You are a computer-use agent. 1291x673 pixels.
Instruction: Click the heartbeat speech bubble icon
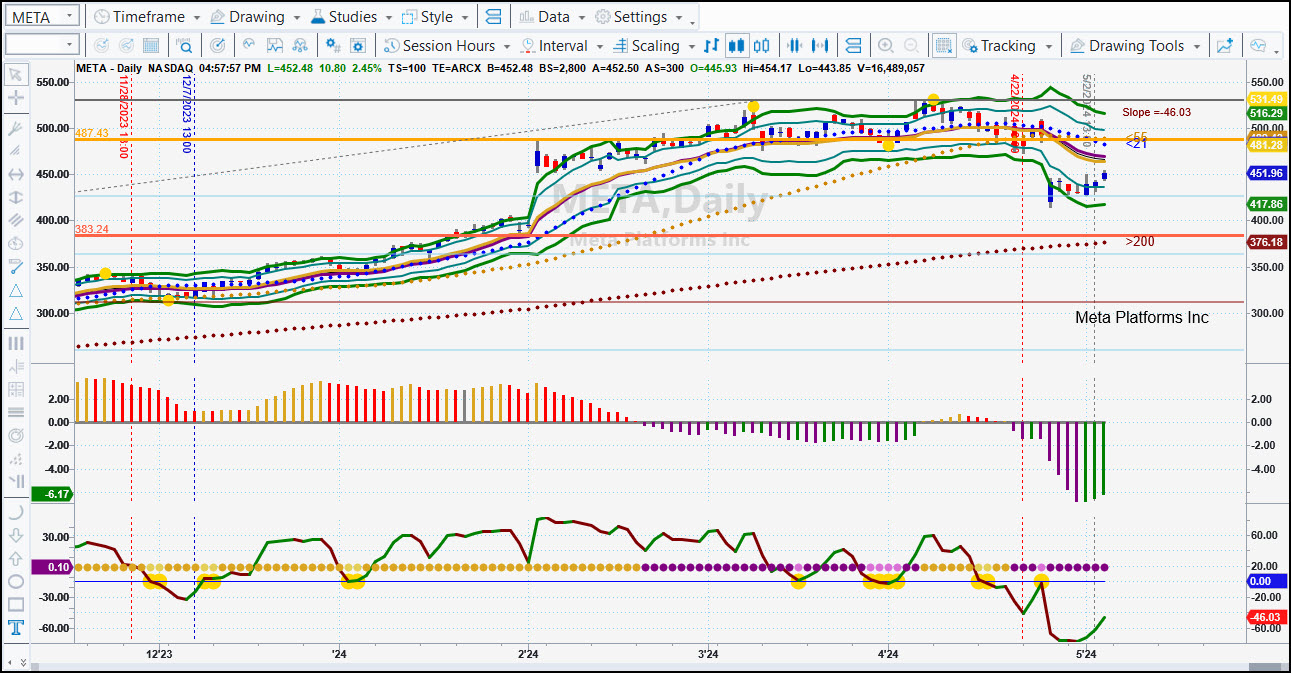click(1258, 45)
